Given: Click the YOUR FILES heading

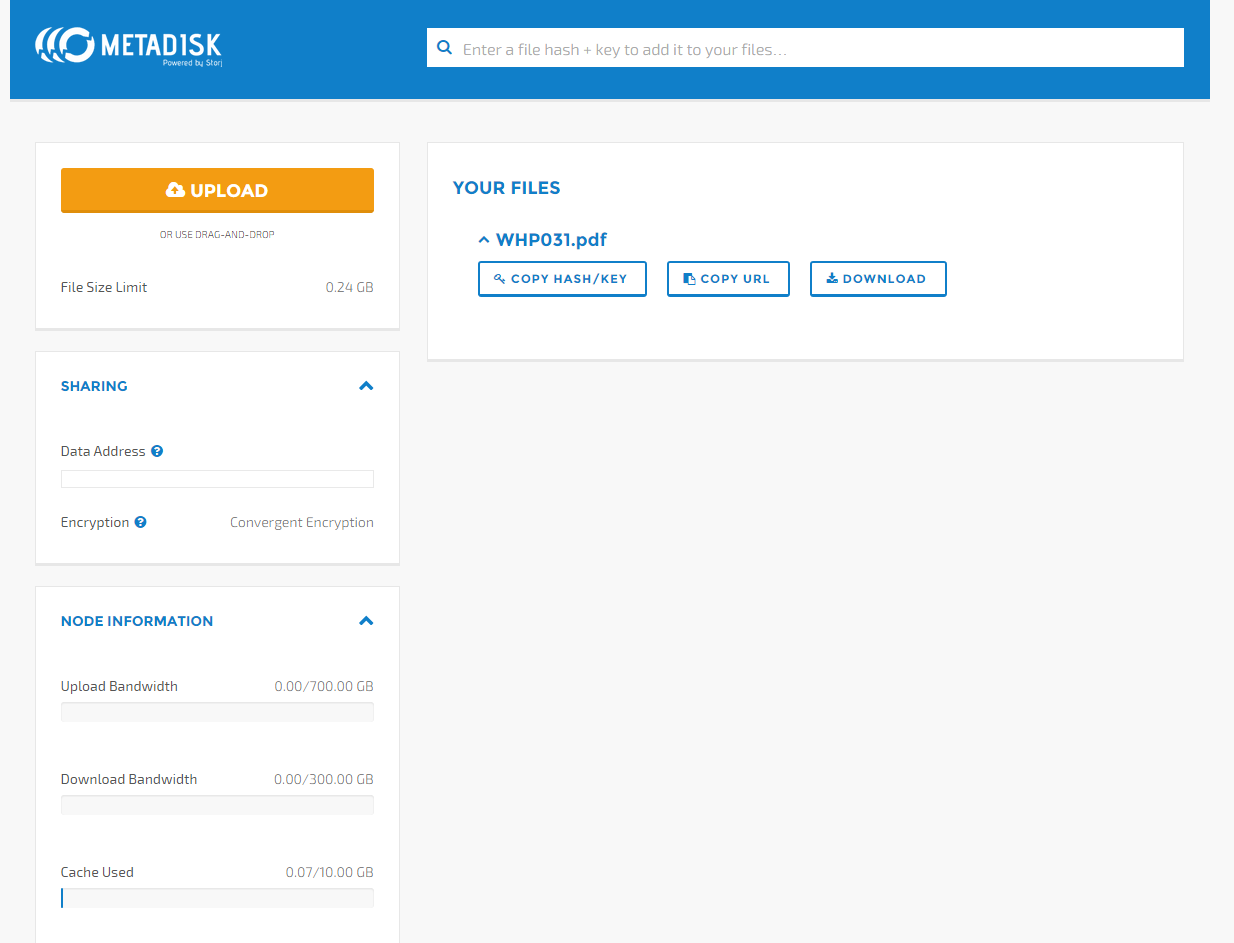Looking at the screenshot, I should (x=506, y=188).
